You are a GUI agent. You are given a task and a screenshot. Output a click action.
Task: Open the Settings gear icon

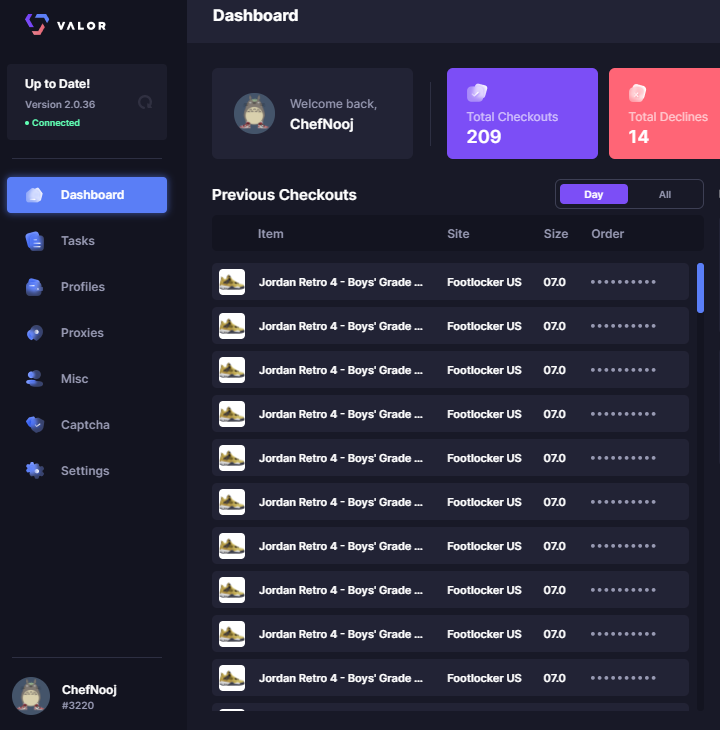point(35,470)
